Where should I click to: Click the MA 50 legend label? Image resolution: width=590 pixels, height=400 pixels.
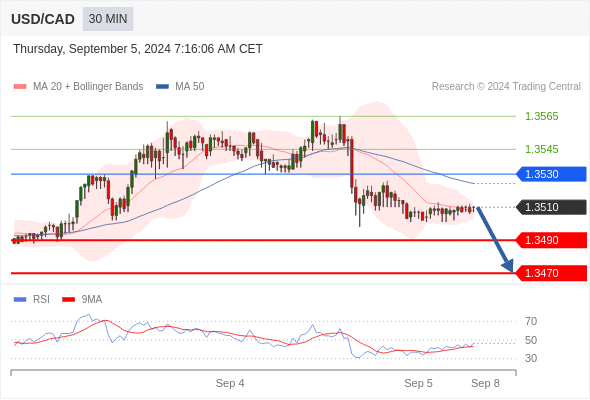tap(190, 87)
